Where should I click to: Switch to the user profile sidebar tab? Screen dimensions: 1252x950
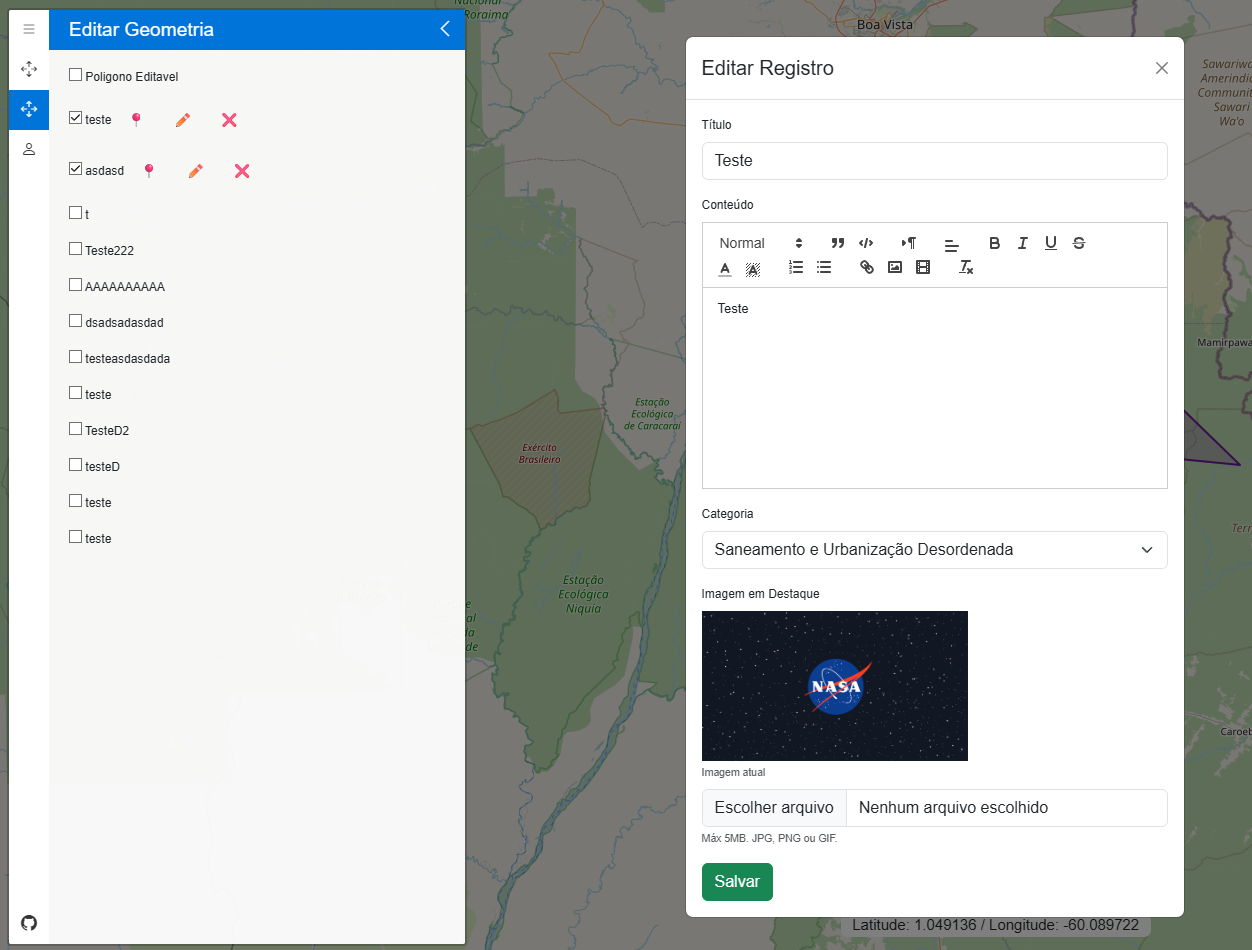(x=29, y=149)
